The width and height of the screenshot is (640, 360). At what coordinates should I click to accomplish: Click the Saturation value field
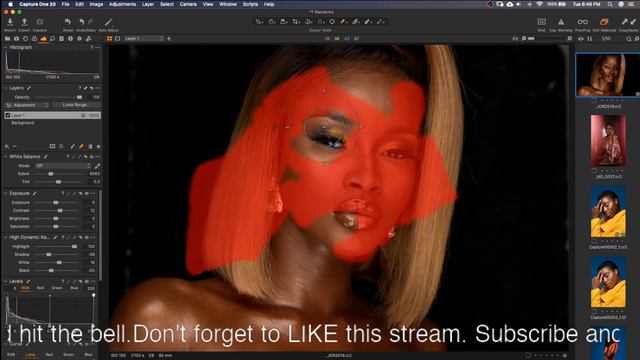90,227
